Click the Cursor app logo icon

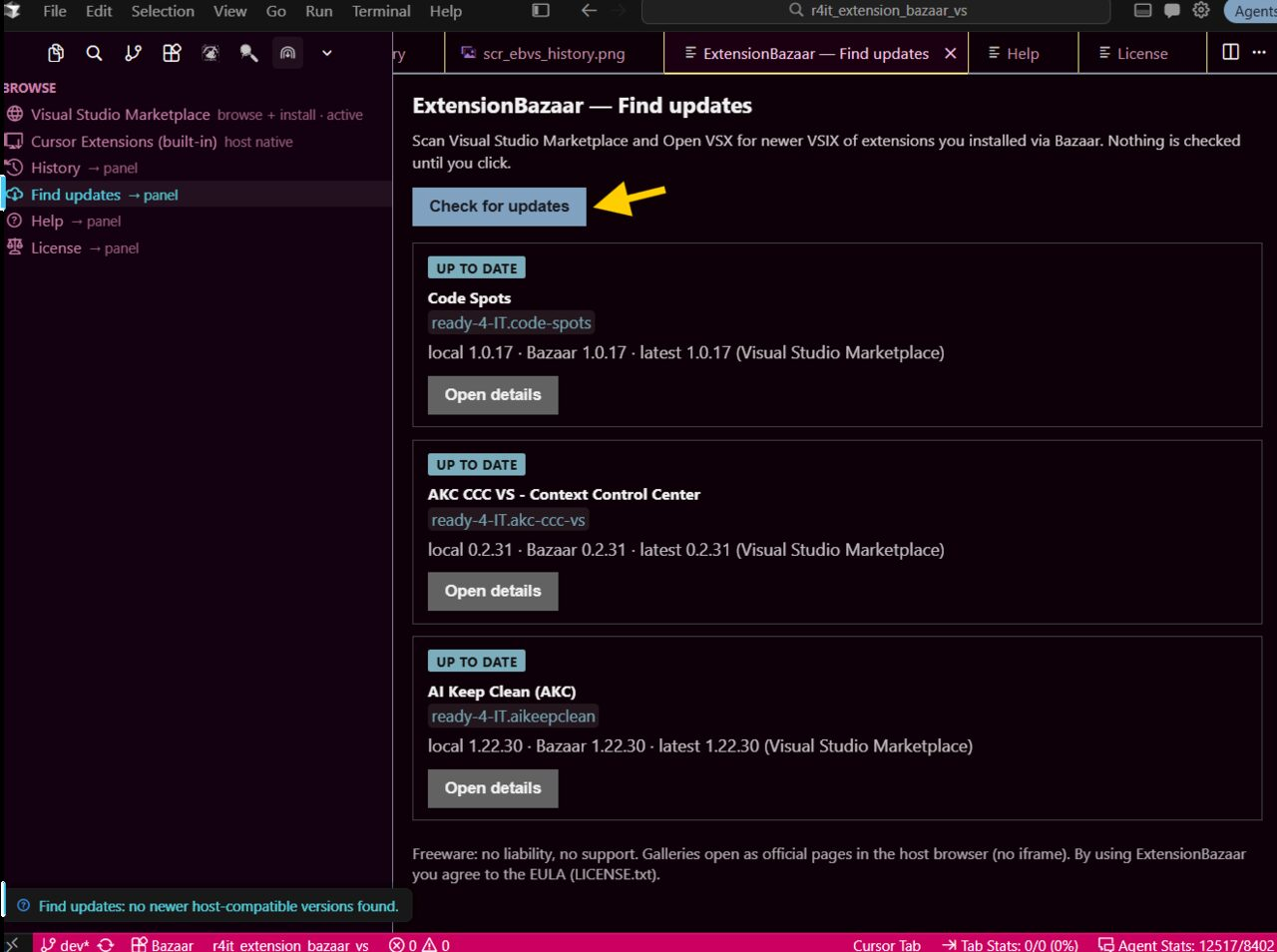(12, 11)
